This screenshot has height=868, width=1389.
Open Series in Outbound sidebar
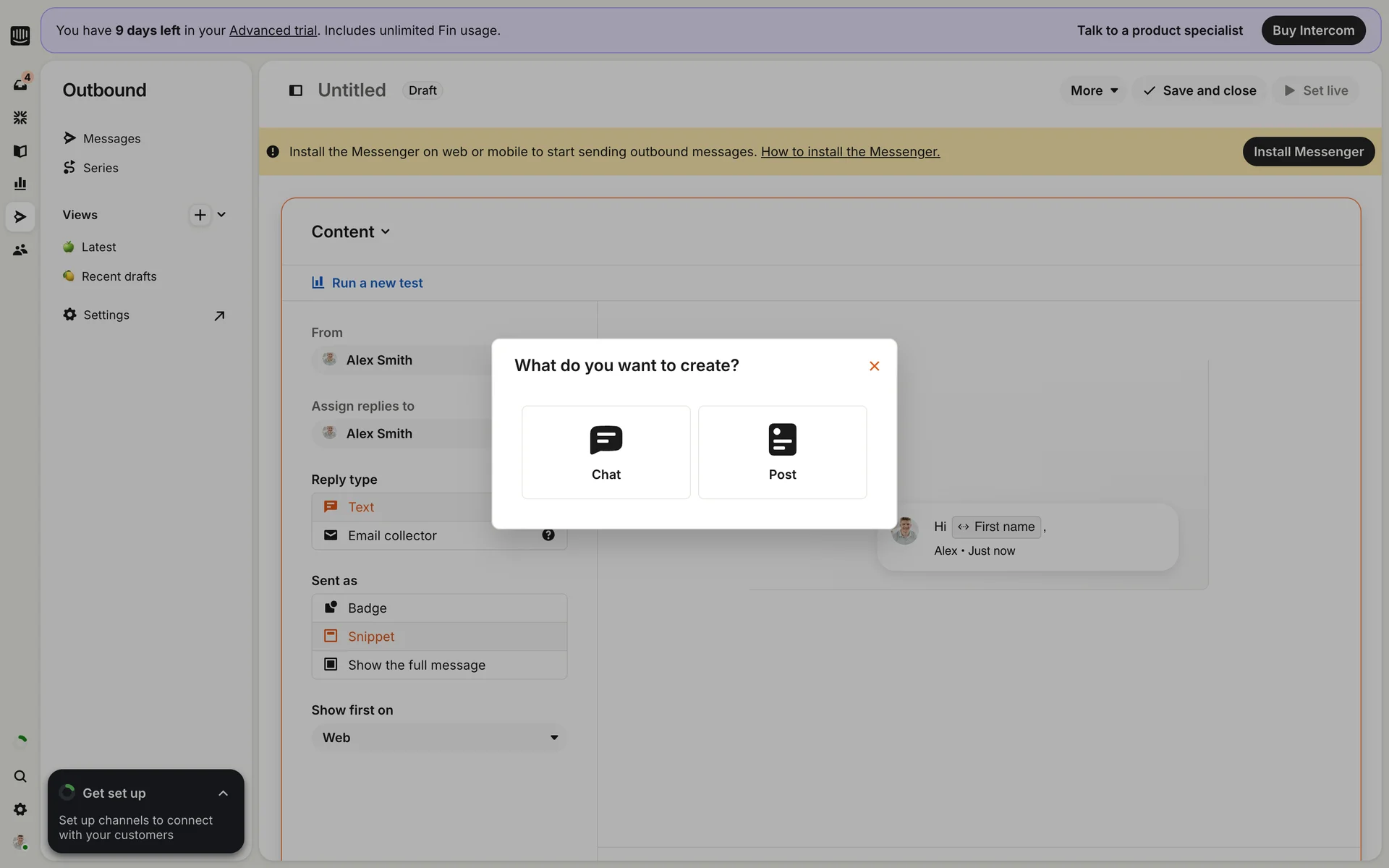point(101,168)
